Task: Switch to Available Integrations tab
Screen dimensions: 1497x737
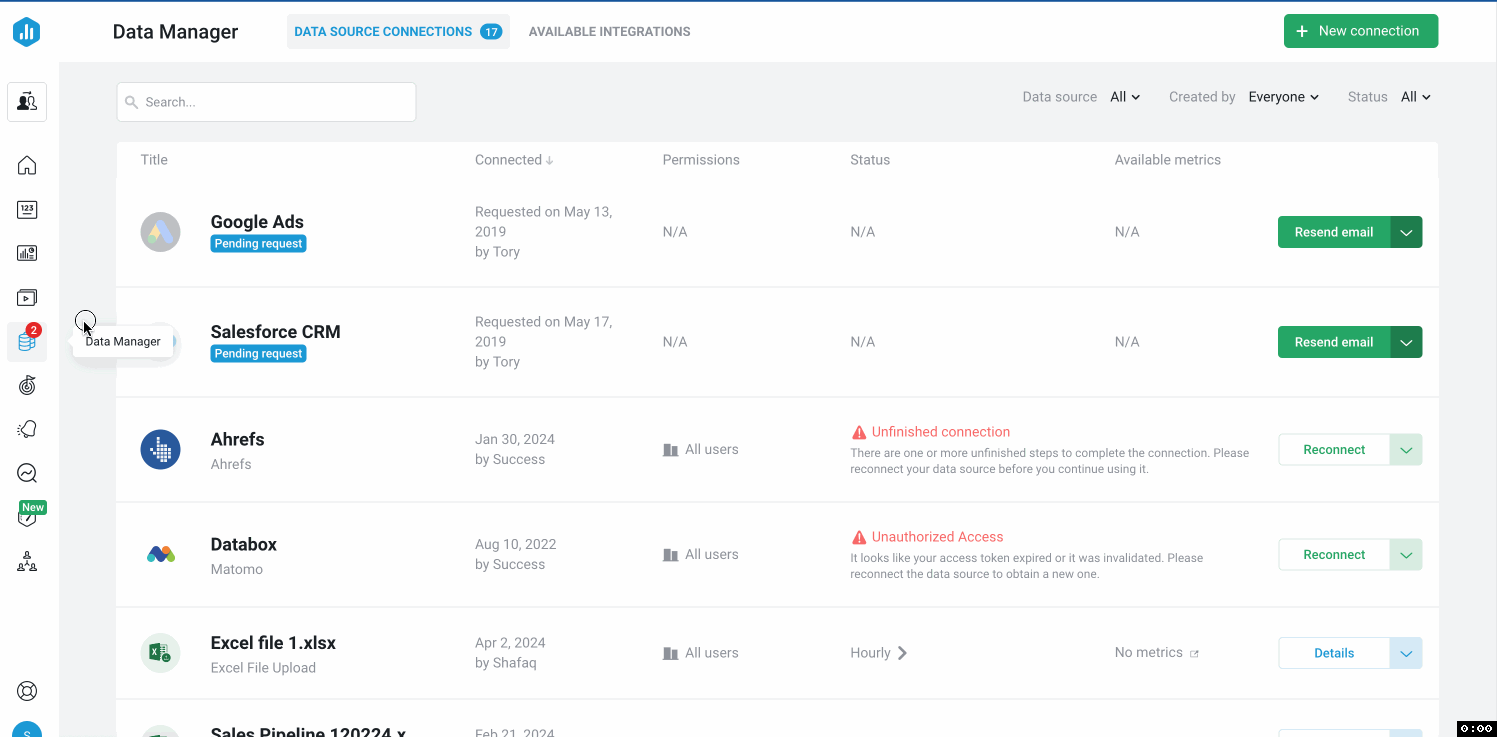Action: pos(609,32)
